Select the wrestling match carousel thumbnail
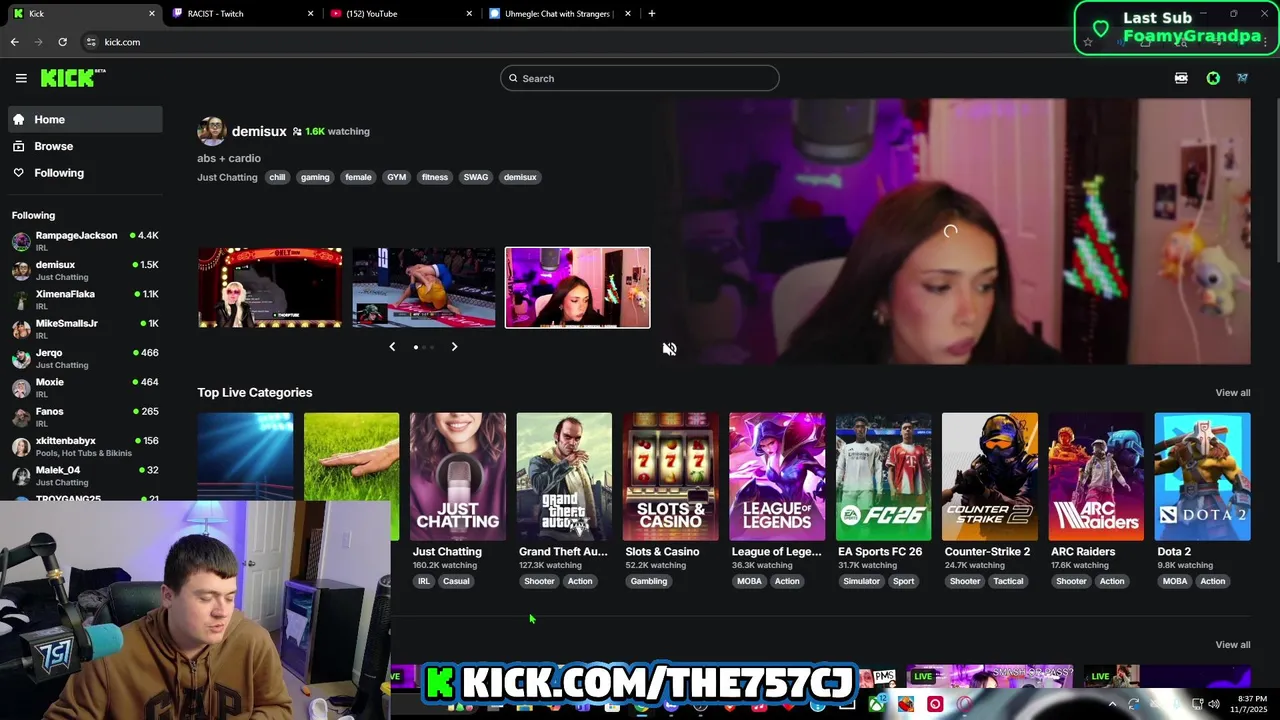 tap(424, 287)
